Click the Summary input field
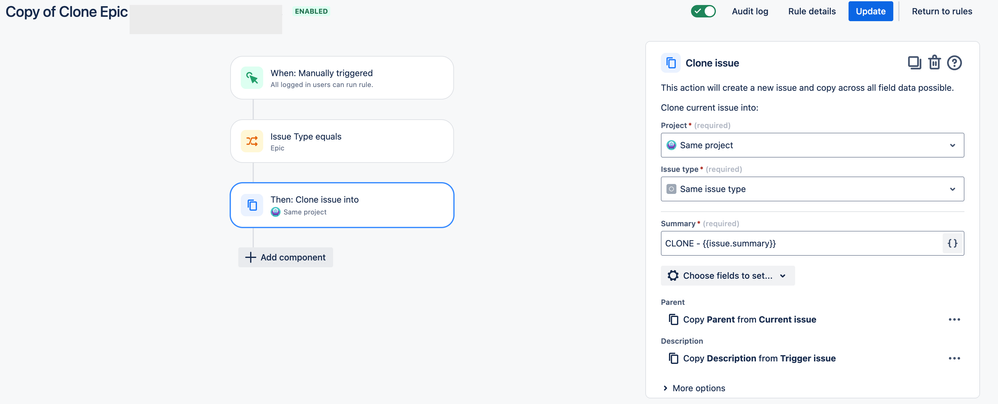998x404 pixels. 801,243
